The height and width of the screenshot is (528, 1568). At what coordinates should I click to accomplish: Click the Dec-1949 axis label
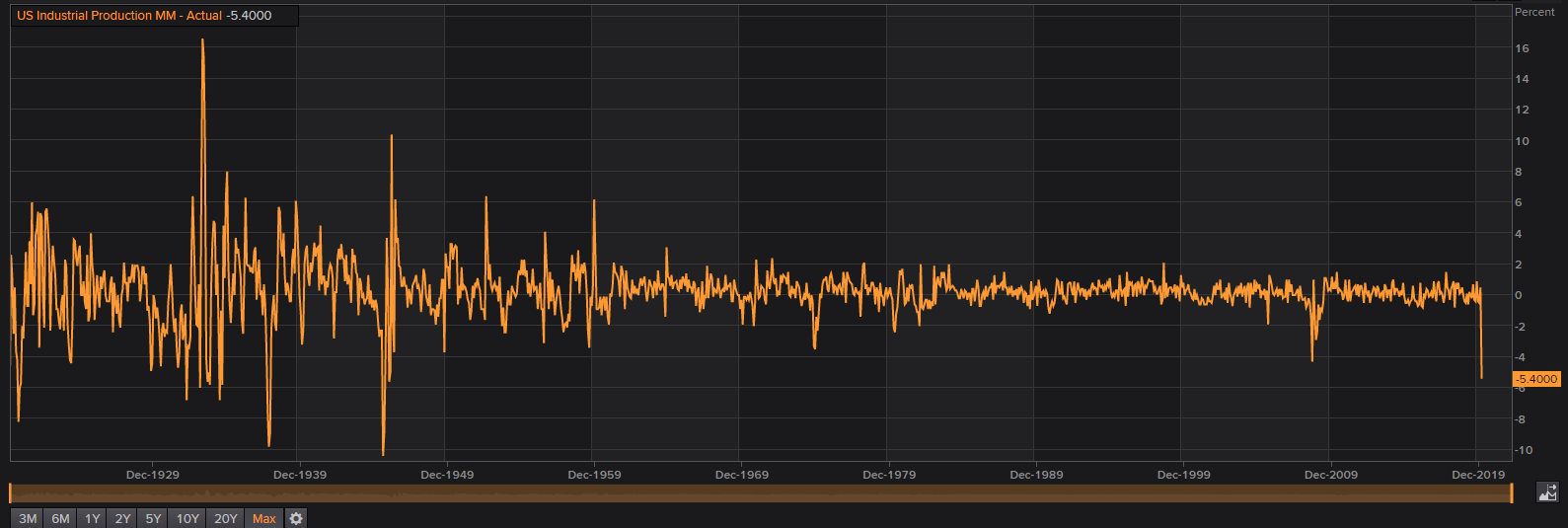coord(447,475)
